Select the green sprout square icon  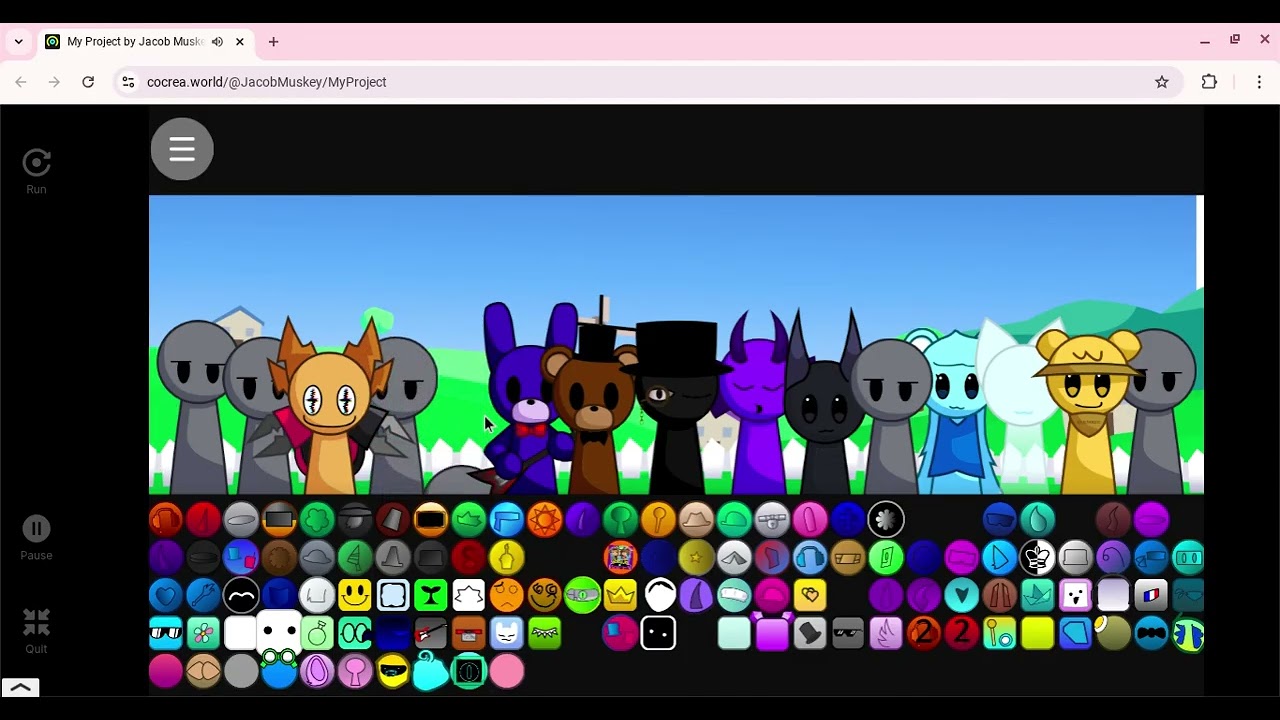click(431, 595)
